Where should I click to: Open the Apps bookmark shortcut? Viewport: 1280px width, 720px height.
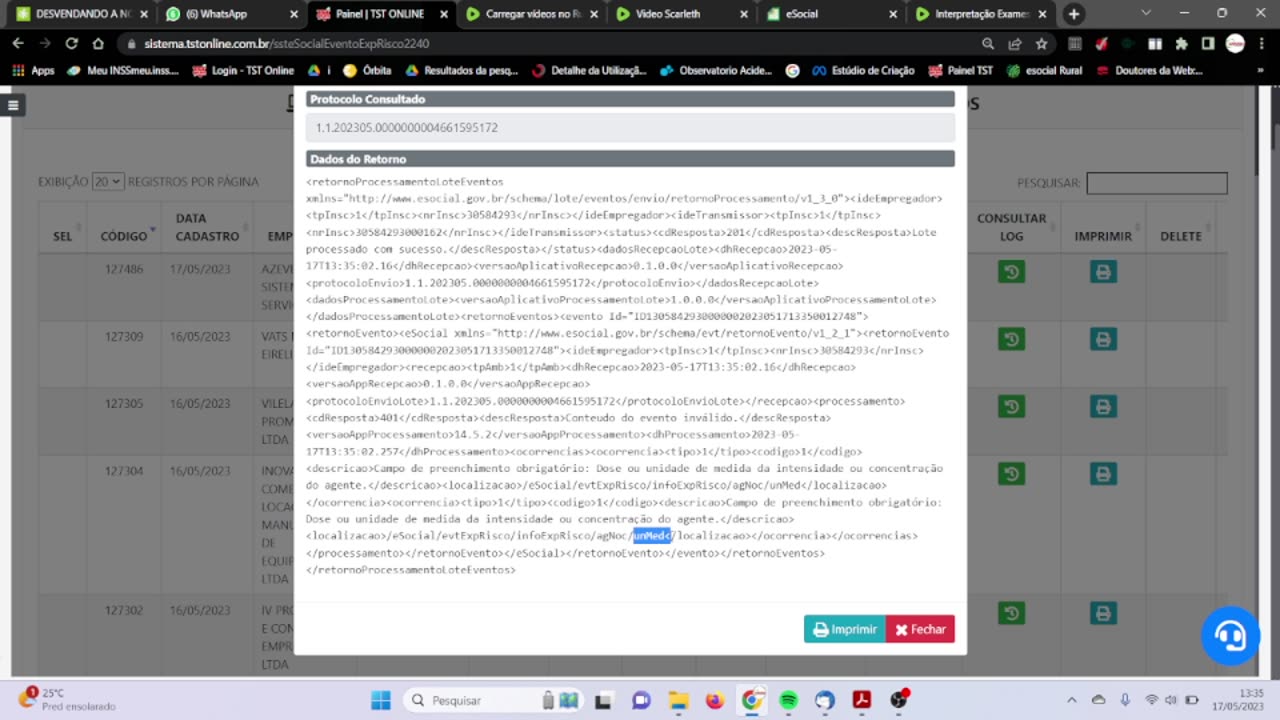click(33, 71)
